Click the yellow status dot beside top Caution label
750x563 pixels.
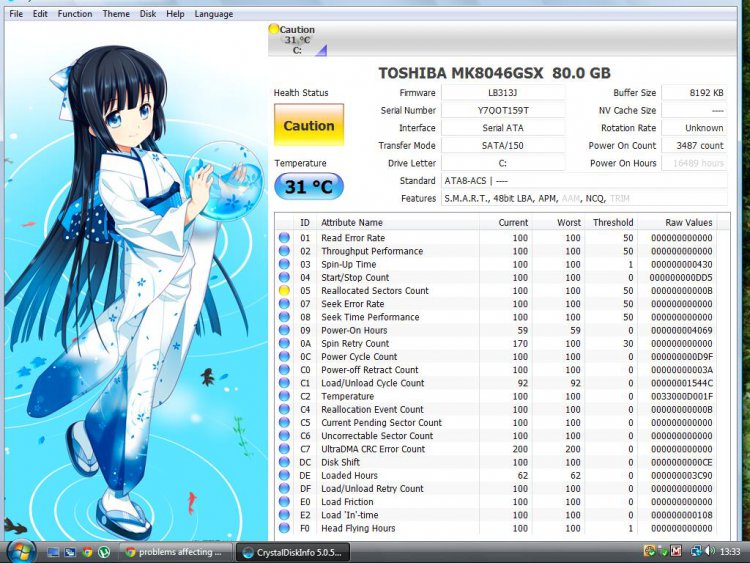tap(274, 29)
